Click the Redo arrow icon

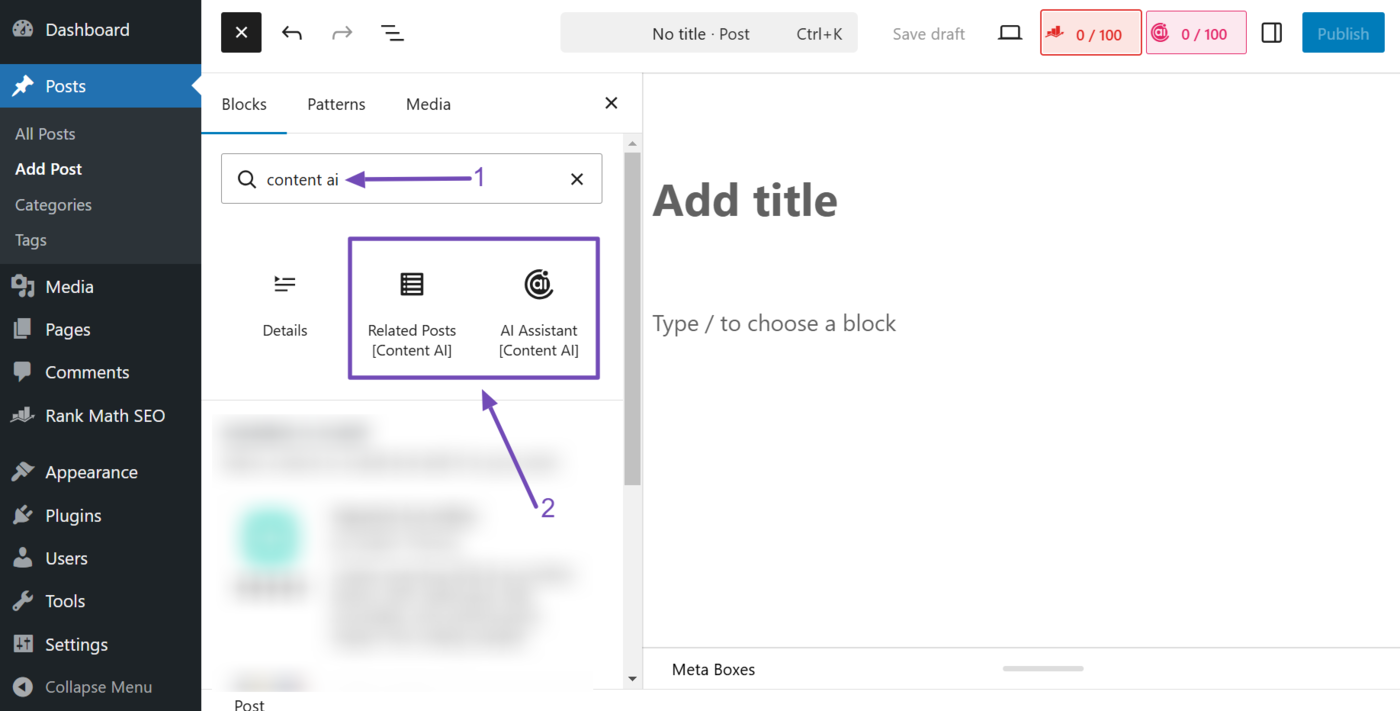click(x=342, y=33)
